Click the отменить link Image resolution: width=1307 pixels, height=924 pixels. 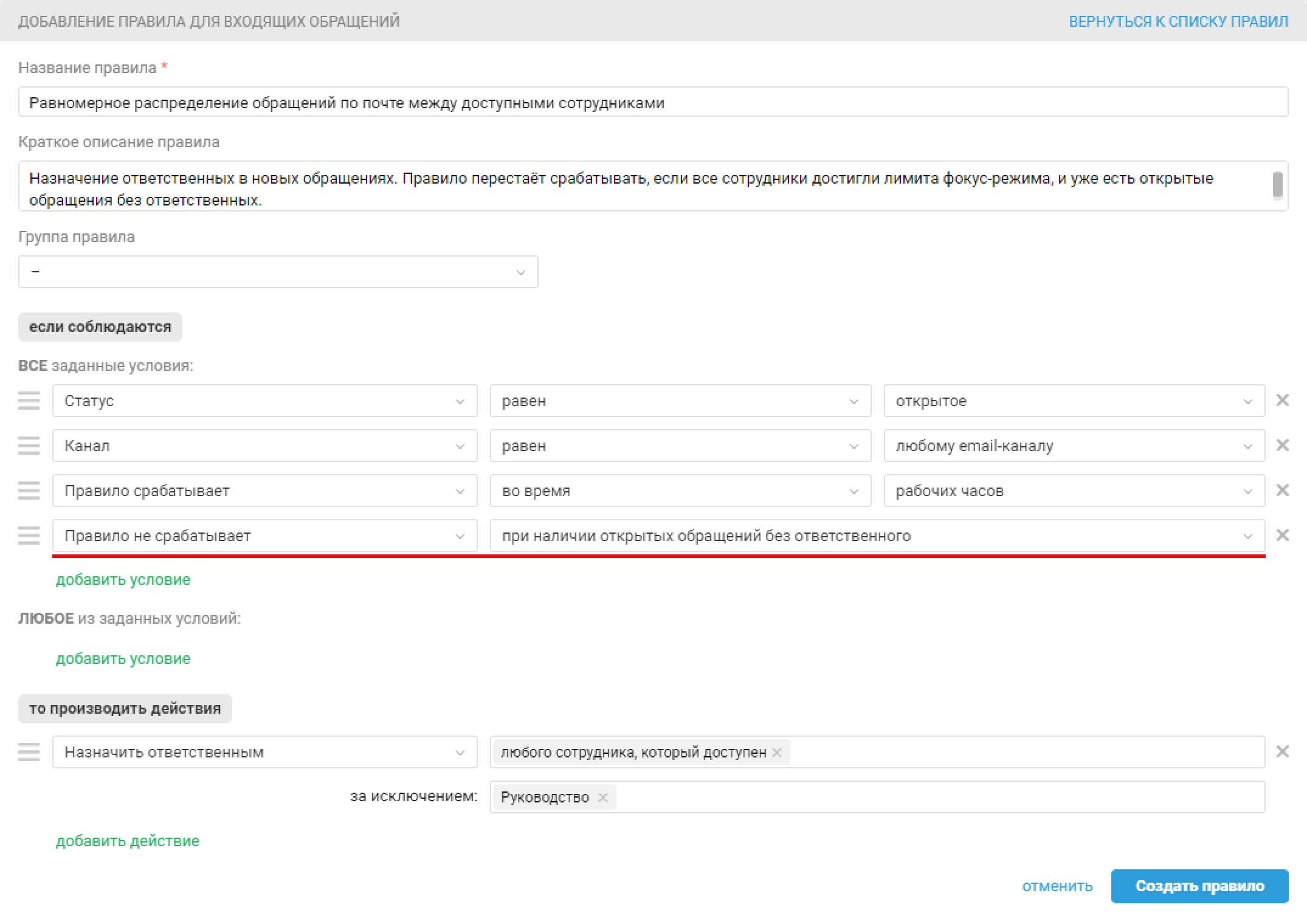tap(1057, 886)
